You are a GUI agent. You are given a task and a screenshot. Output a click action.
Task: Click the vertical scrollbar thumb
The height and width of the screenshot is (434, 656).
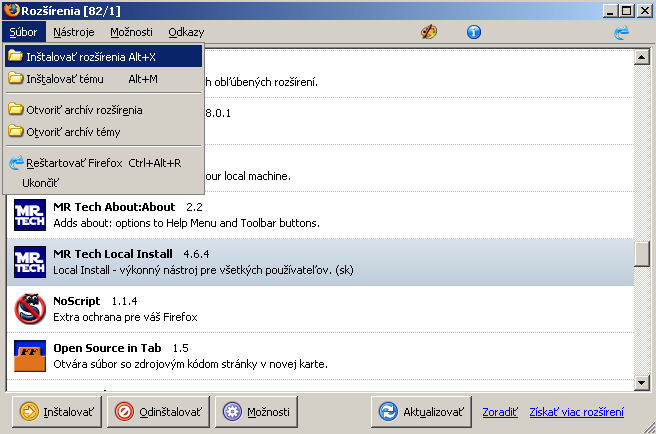click(642, 254)
